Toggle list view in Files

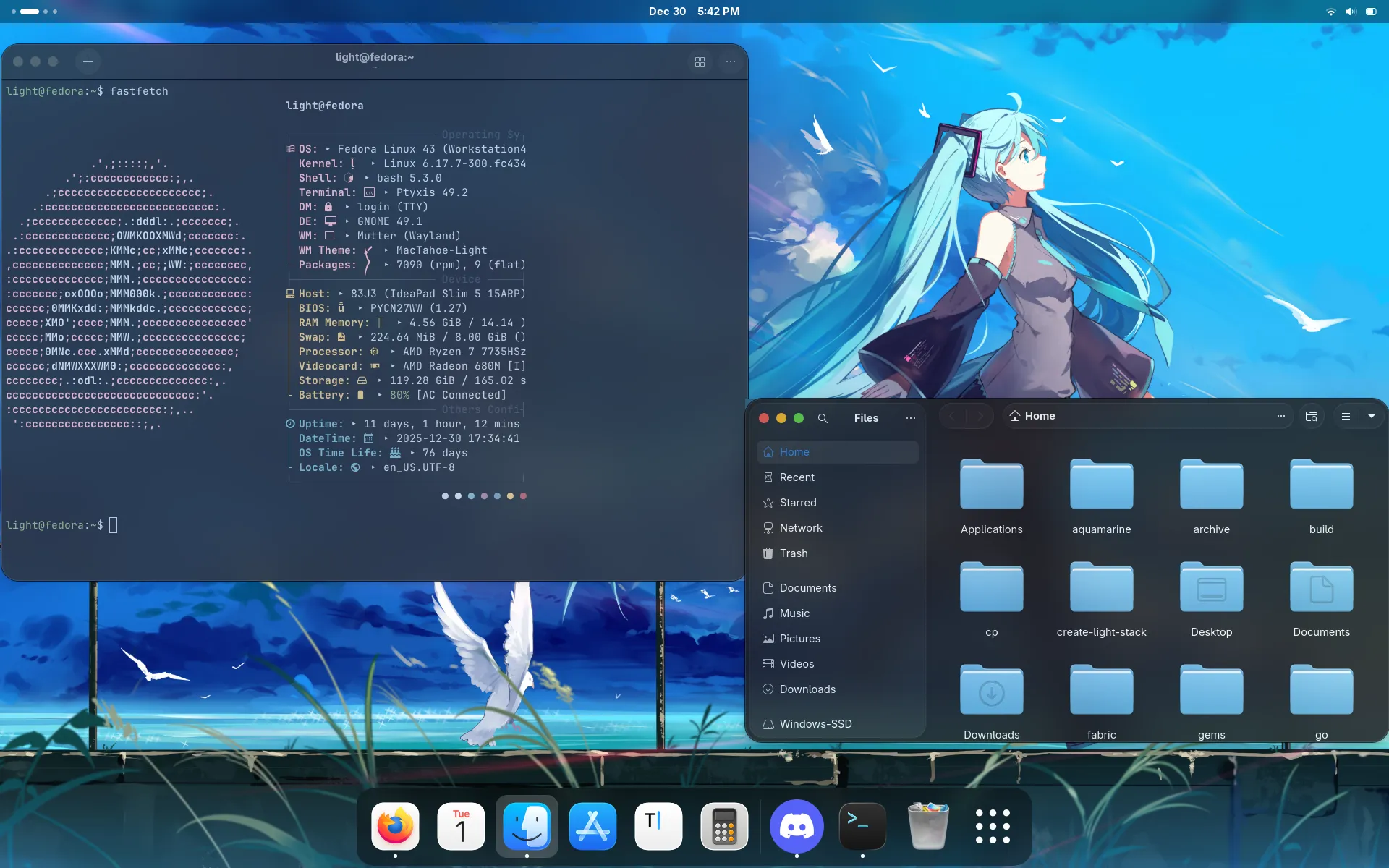click(1346, 416)
